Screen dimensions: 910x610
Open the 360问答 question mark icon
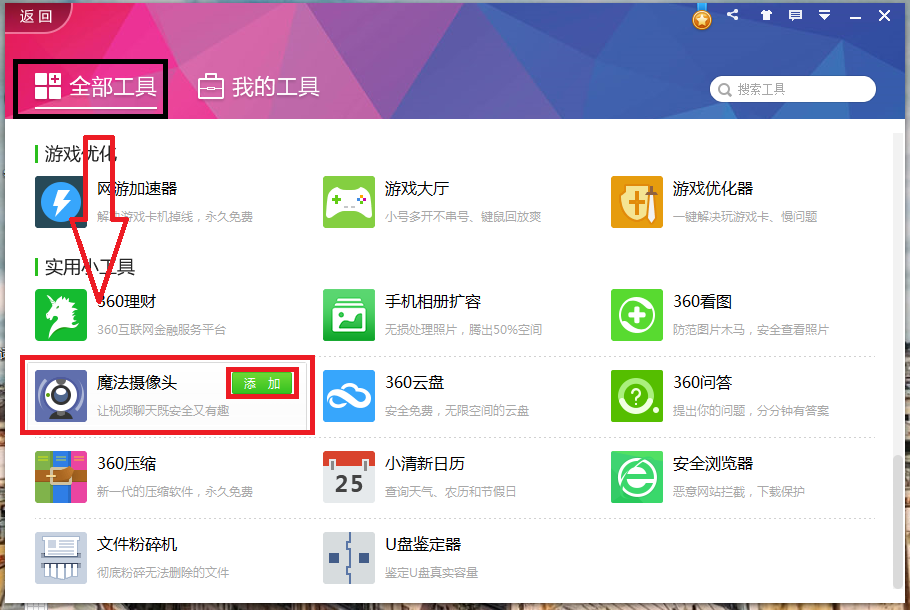[x=637, y=396]
